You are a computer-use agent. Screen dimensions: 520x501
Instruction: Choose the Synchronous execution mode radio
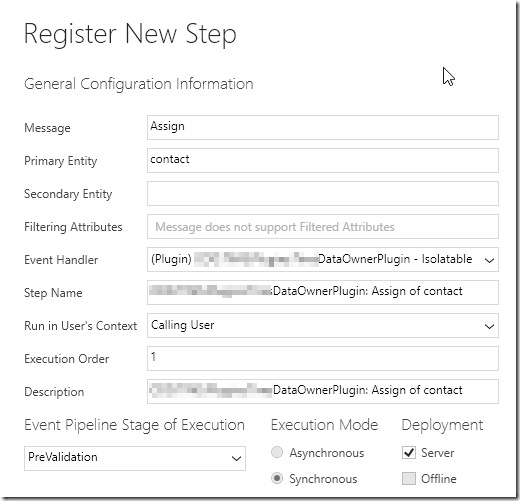pyautogui.click(x=277, y=478)
